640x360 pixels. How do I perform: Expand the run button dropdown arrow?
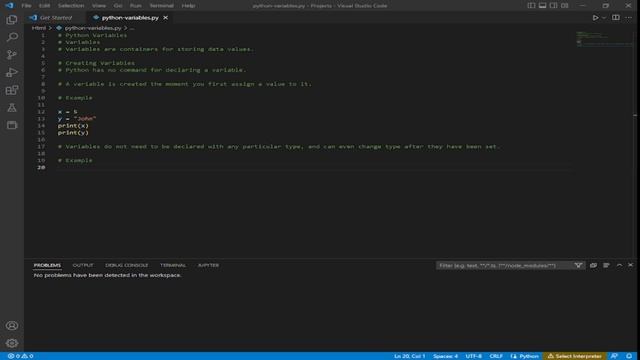[x=604, y=18]
